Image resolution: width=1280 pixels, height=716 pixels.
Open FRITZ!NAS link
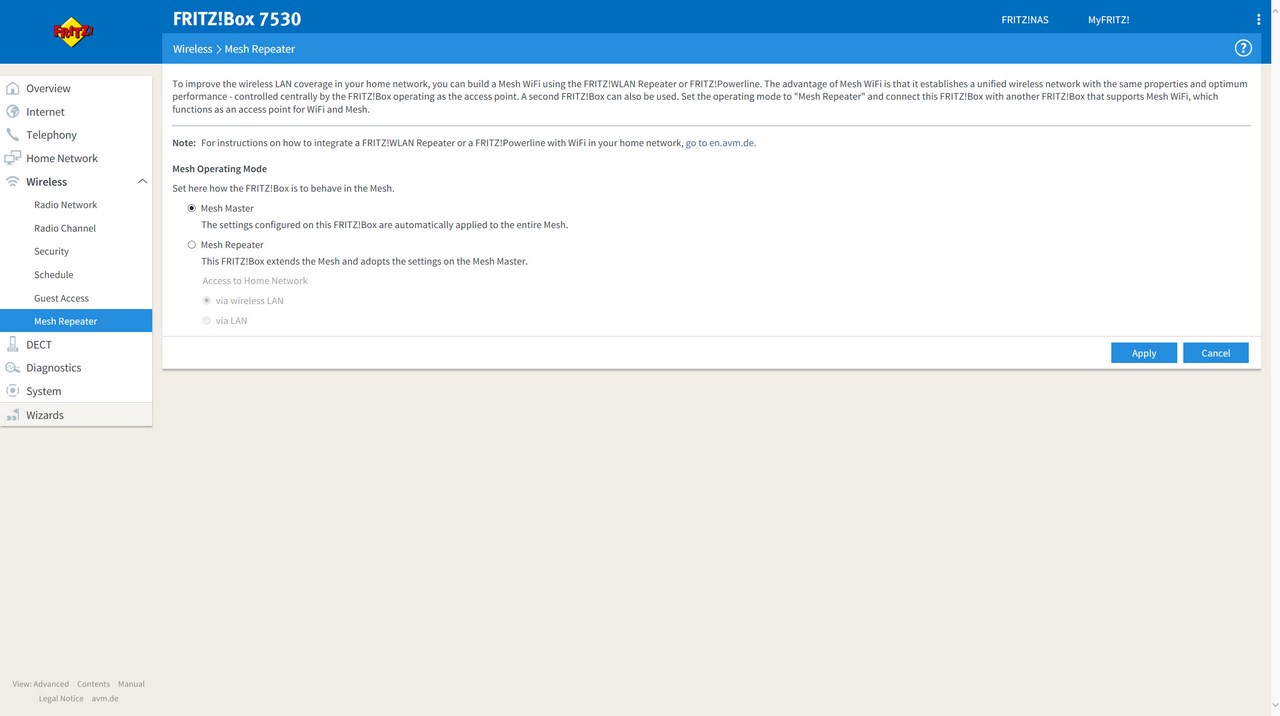[x=1025, y=20]
